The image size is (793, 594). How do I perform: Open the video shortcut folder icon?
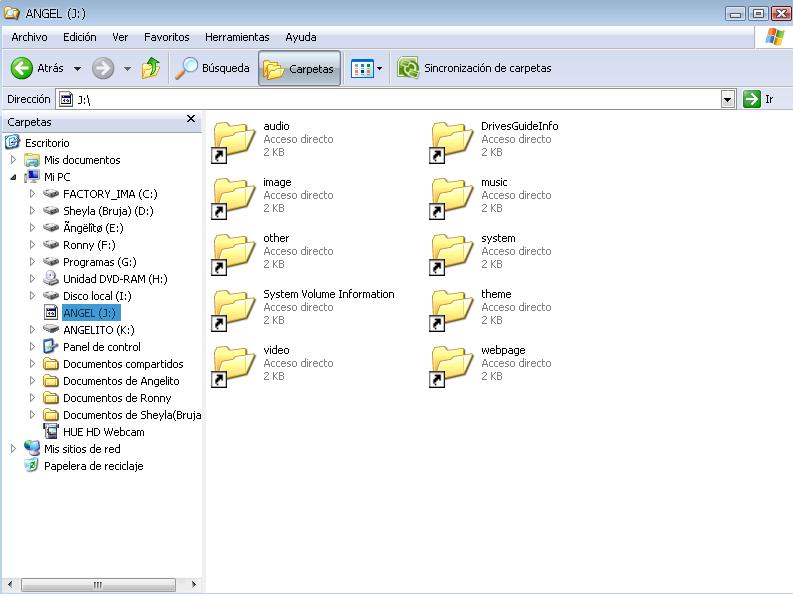233,368
